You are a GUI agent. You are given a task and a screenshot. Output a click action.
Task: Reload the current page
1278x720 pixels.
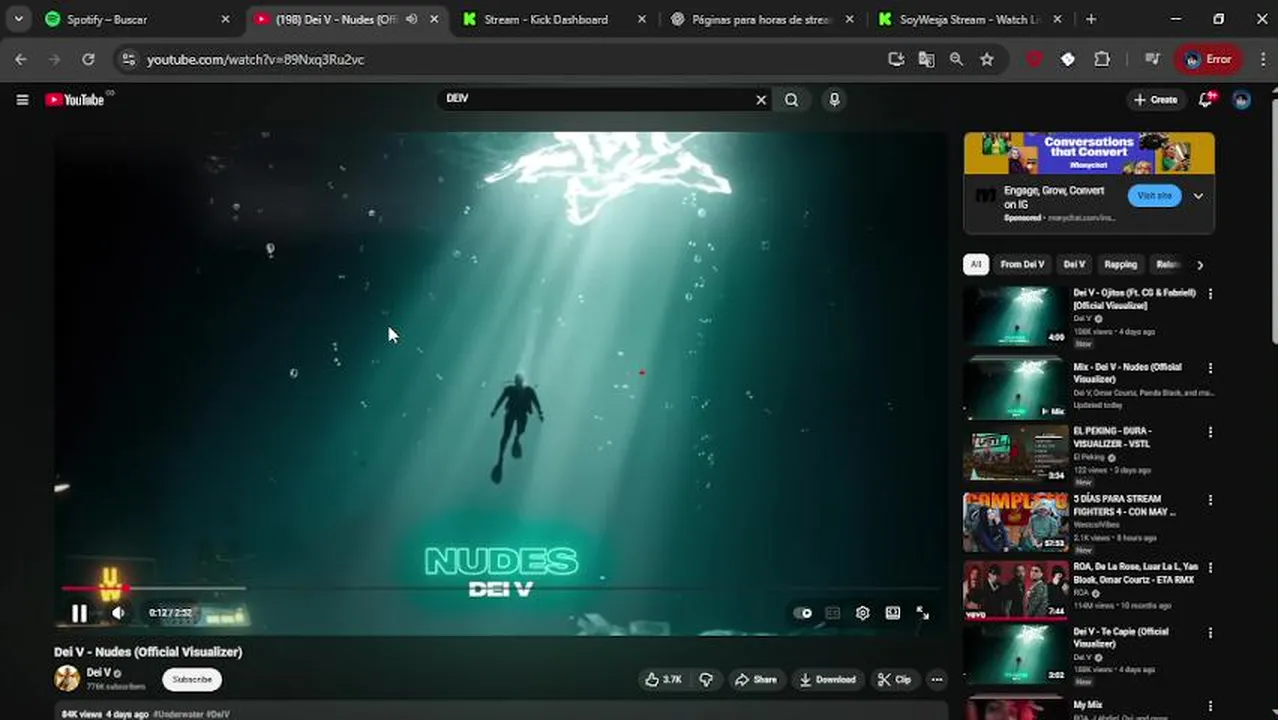pos(88,59)
